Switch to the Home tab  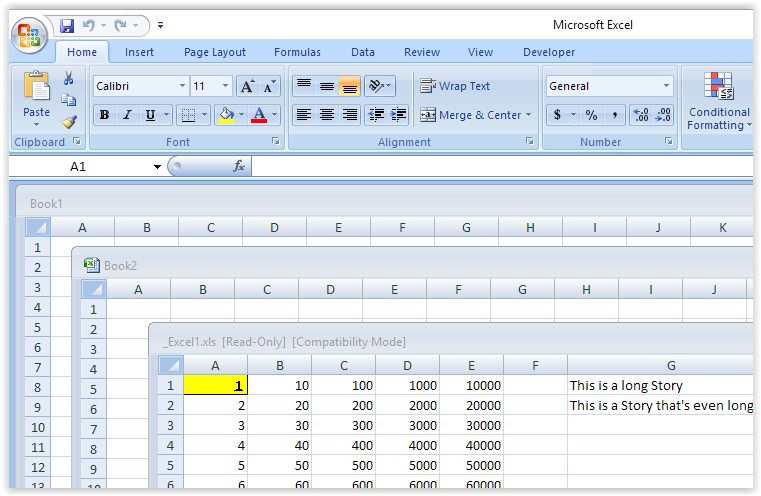[82, 52]
